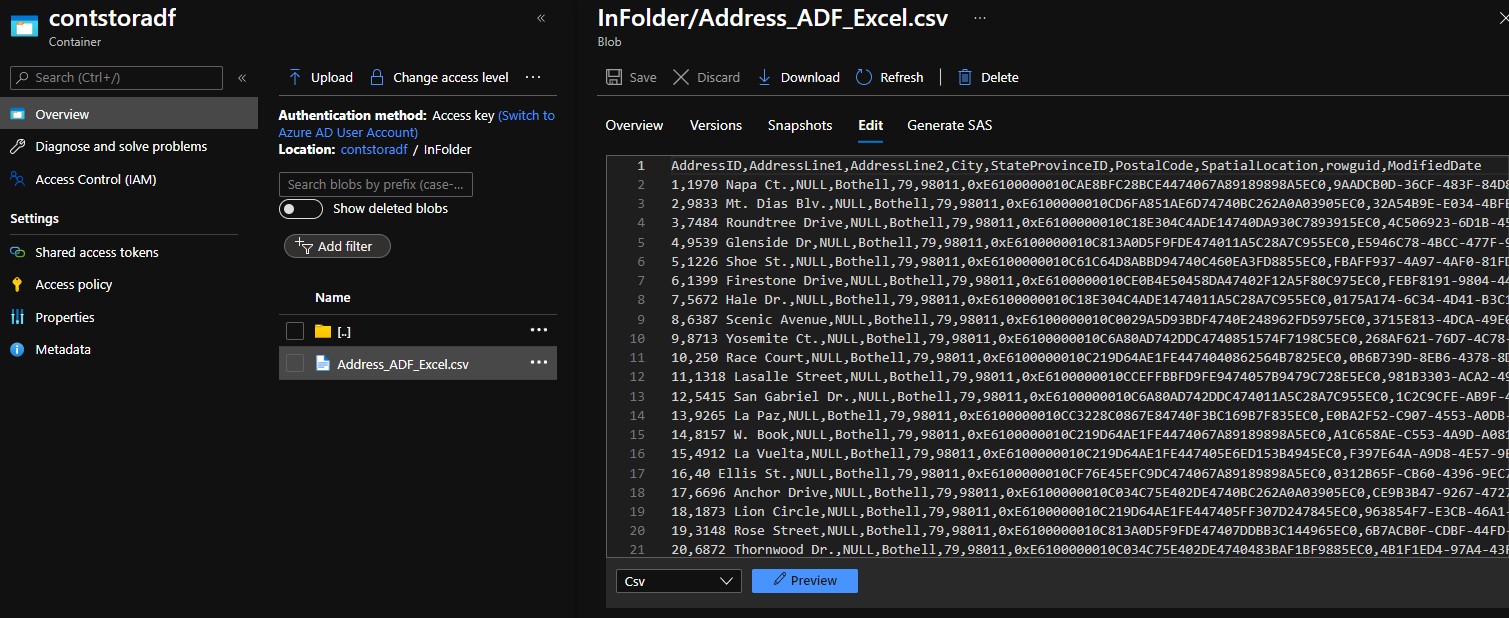This screenshot has height=618, width=1509.
Task: Click Switch to Azure AD User Account link
Action: [417, 124]
